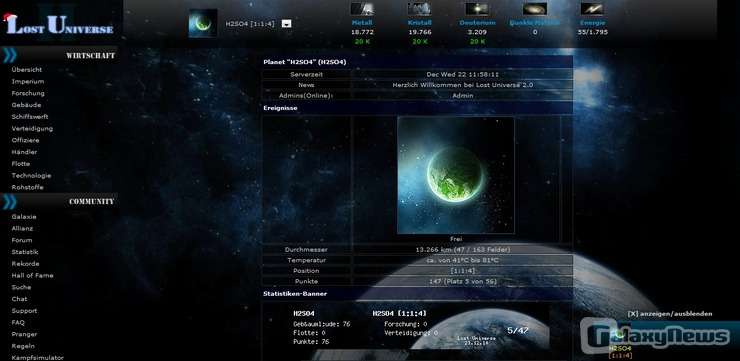Click the Energie lightning icon
This screenshot has width=740, height=361.
[x=592, y=9]
